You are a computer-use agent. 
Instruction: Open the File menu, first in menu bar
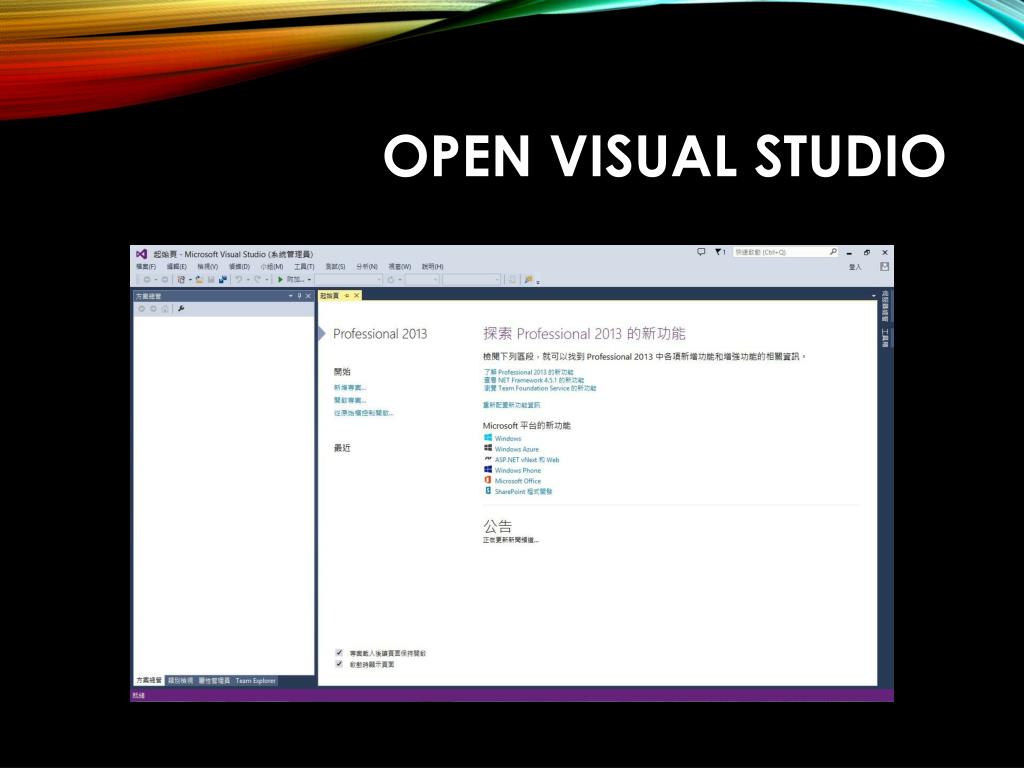[x=146, y=266]
